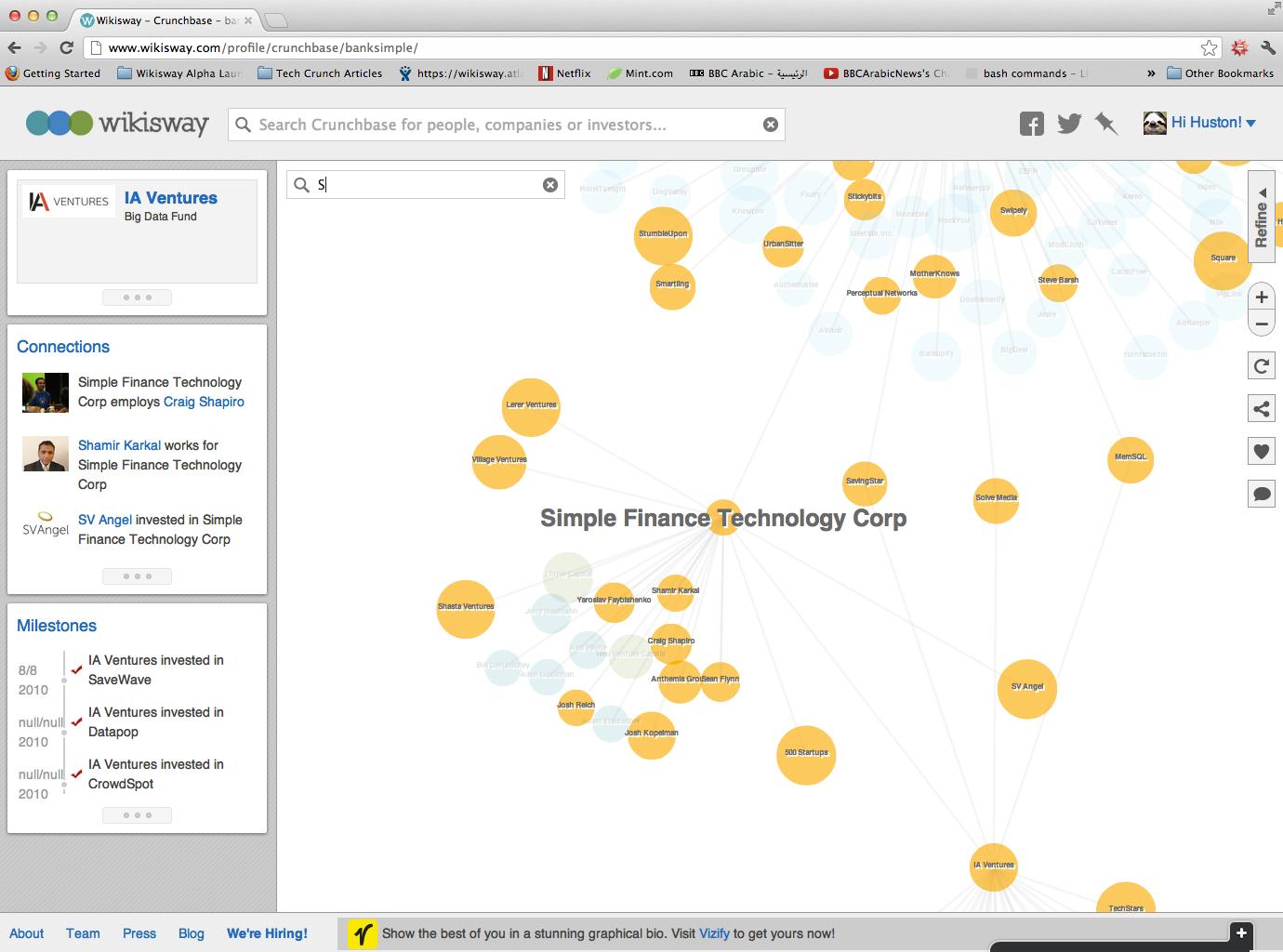Click the IA Ventures logo thumbnail
Image resolution: width=1283 pixels, height=952 pixels.
point(69,201)
